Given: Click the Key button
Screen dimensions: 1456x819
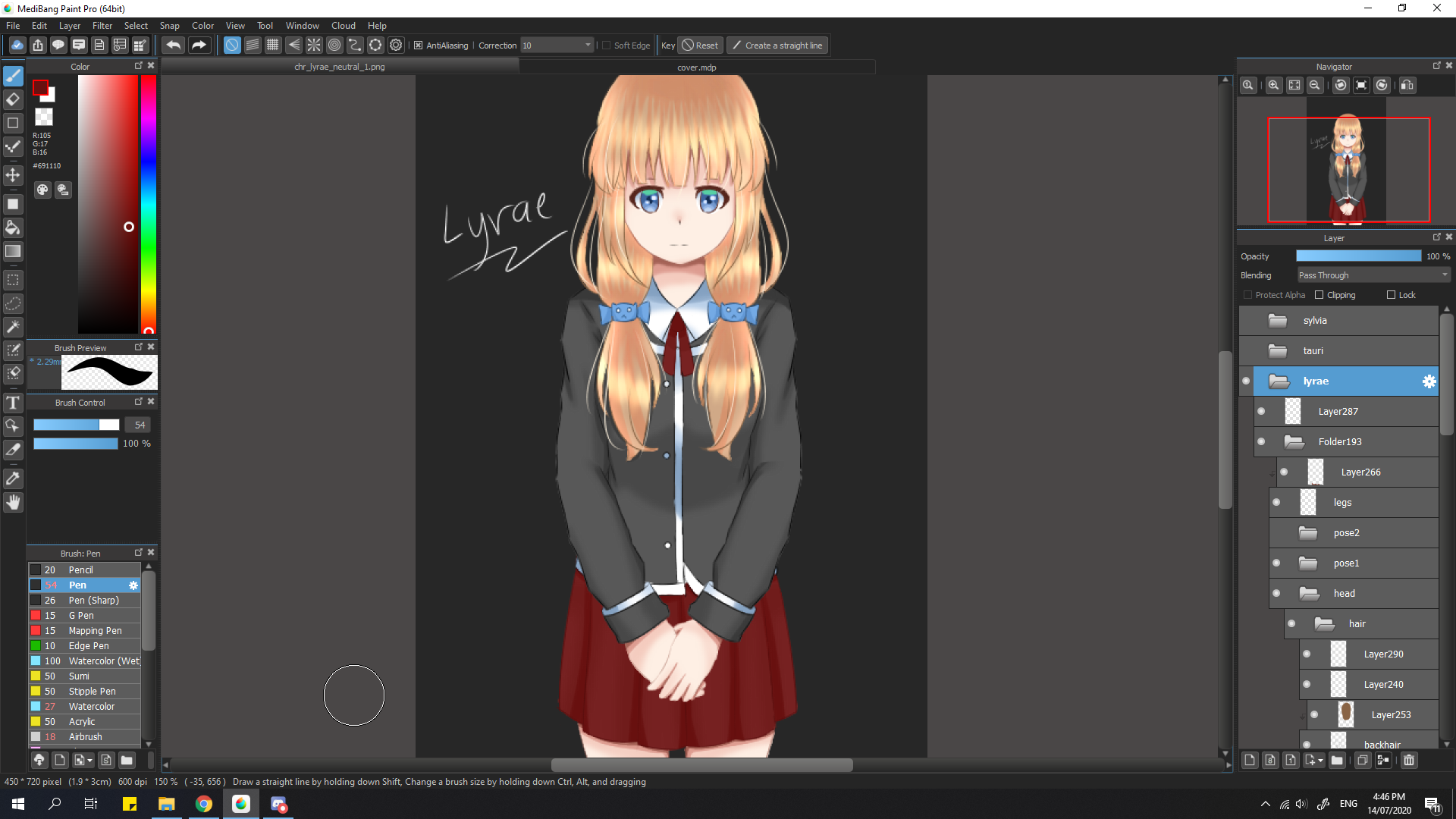Looking at the screenshot, I should [x=667, y=45].
